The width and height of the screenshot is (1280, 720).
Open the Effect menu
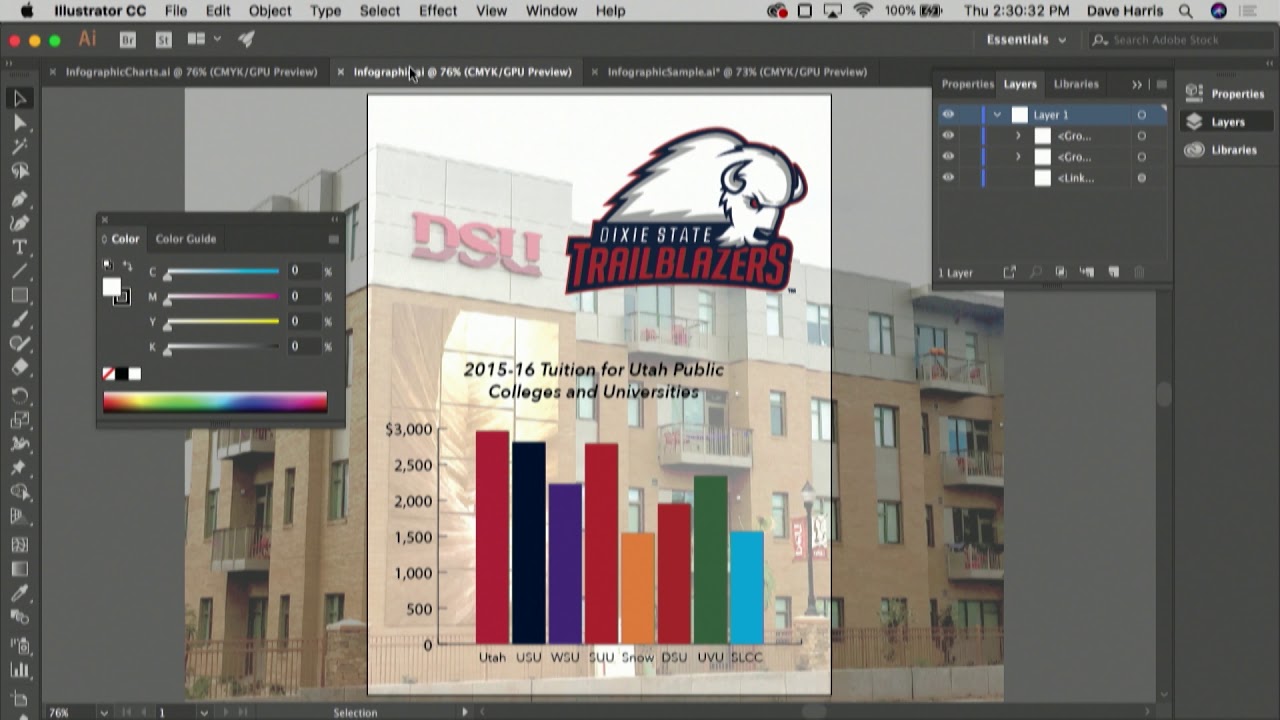(438, 11)
